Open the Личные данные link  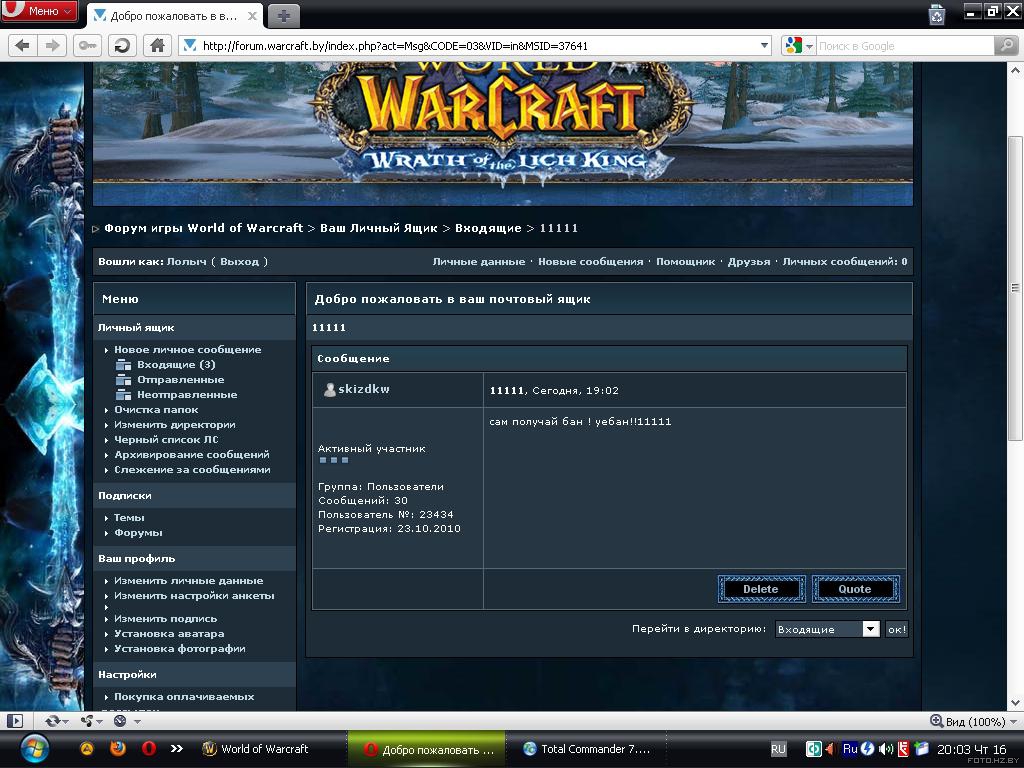479,262
